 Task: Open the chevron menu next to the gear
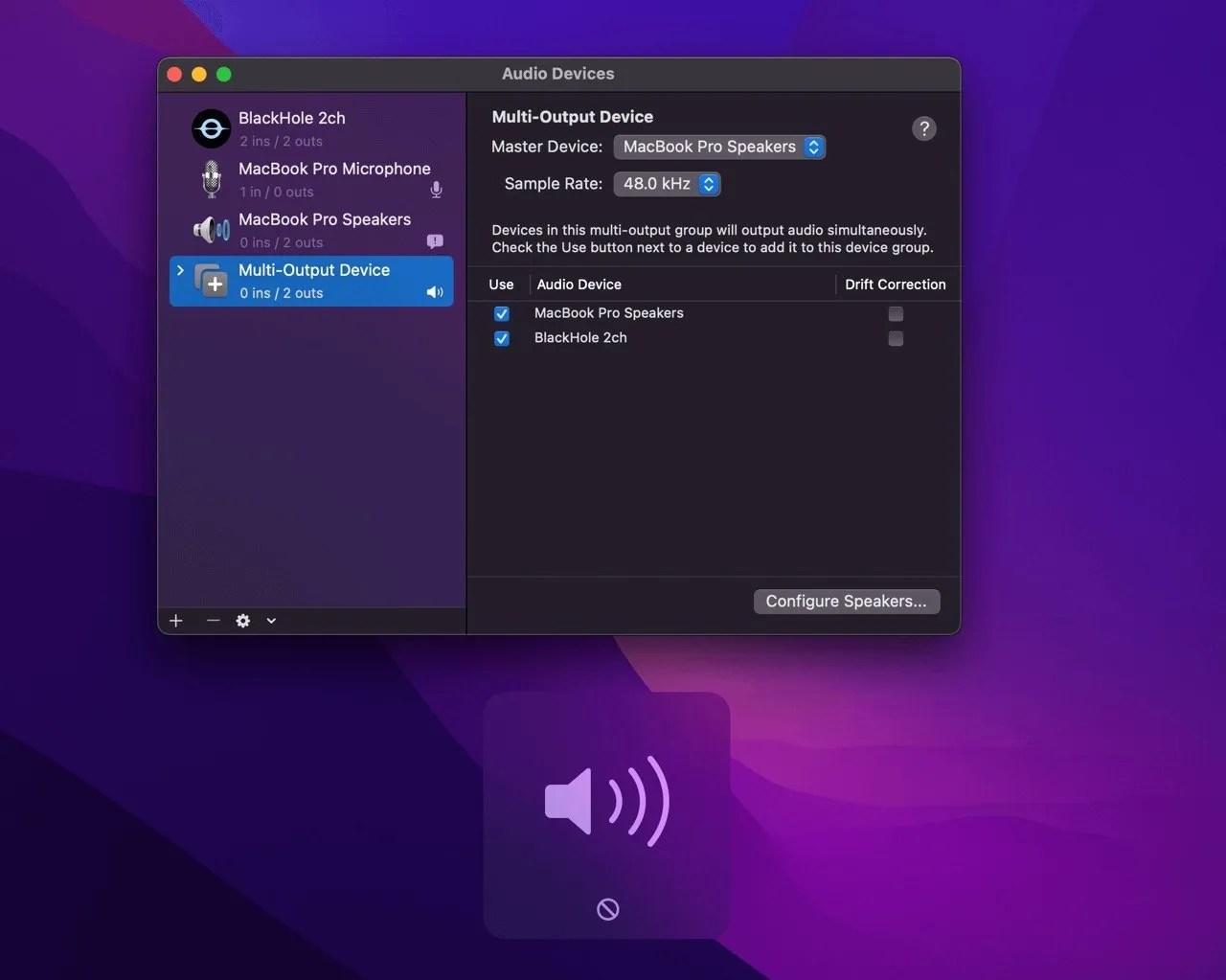pyautogui.click(x=270, y=621)
